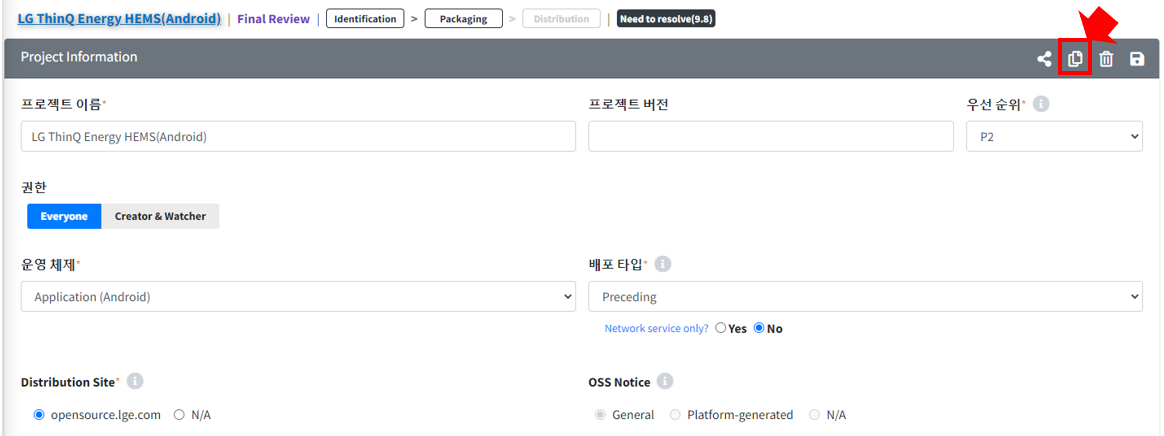Delete the project with the trash icon
1164x436 pixels.
click(1106, 59)
